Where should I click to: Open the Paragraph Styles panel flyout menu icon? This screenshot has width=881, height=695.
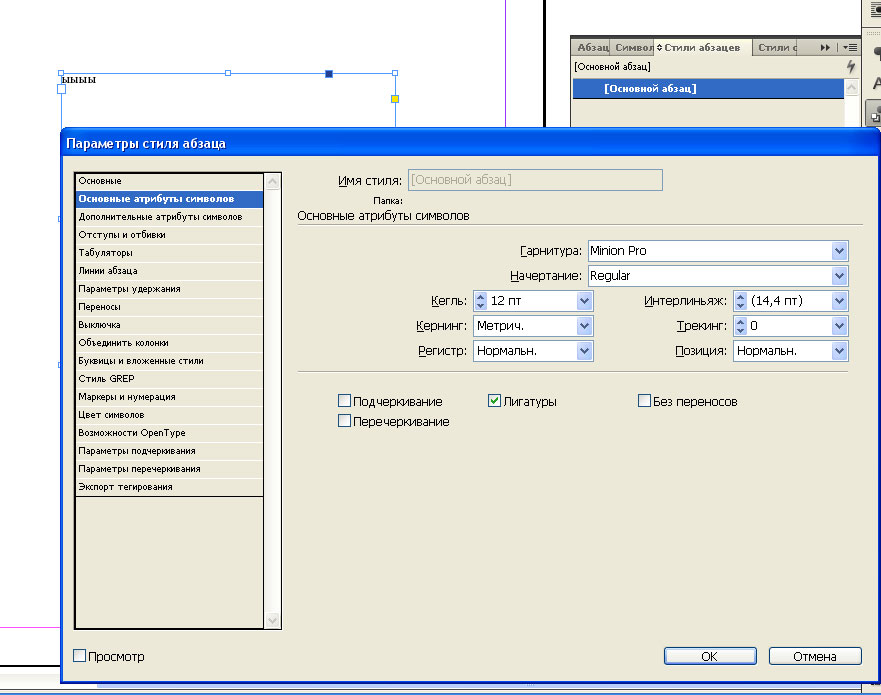point(850,48)
